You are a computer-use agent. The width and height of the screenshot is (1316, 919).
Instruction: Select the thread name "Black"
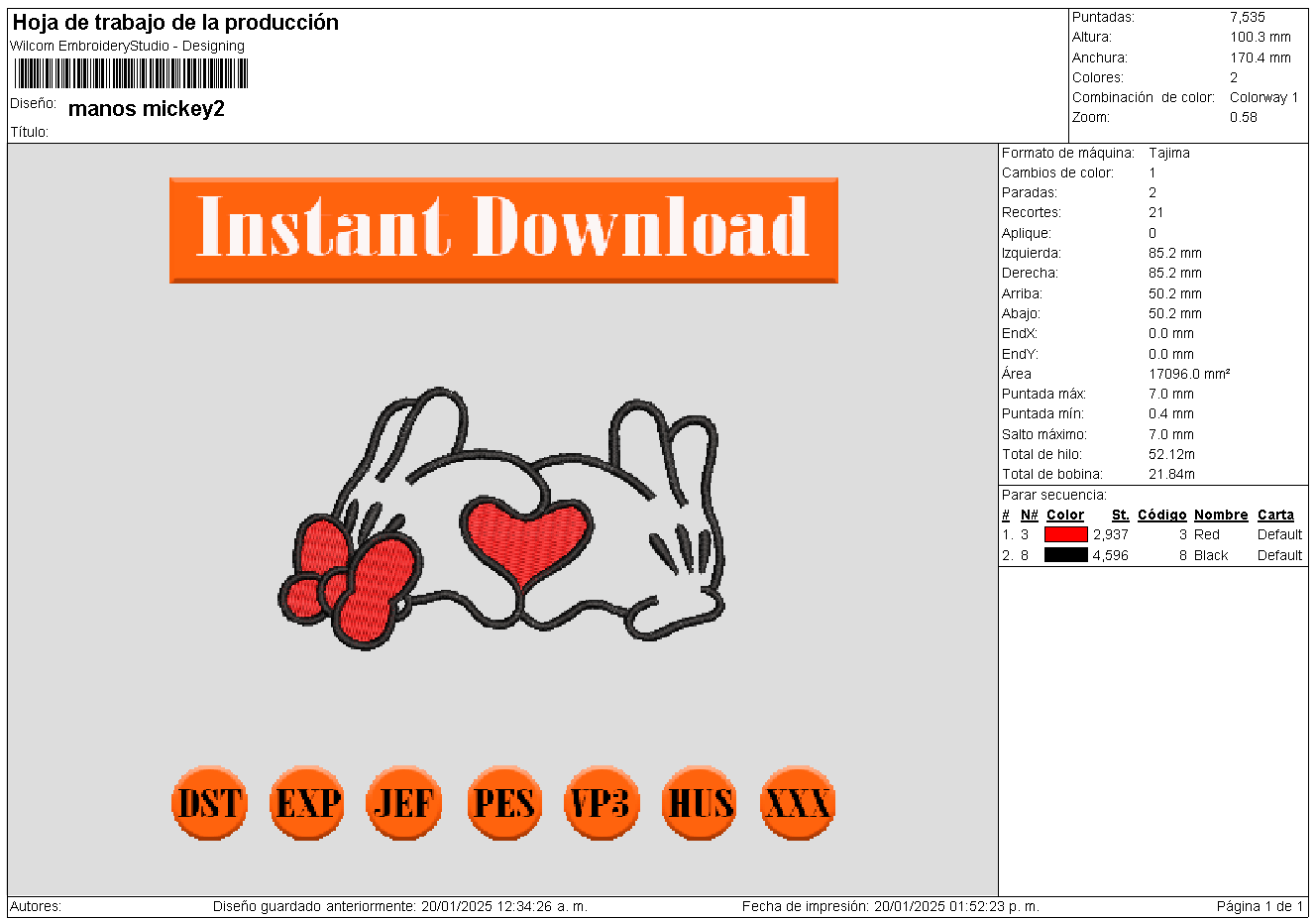1211,555
